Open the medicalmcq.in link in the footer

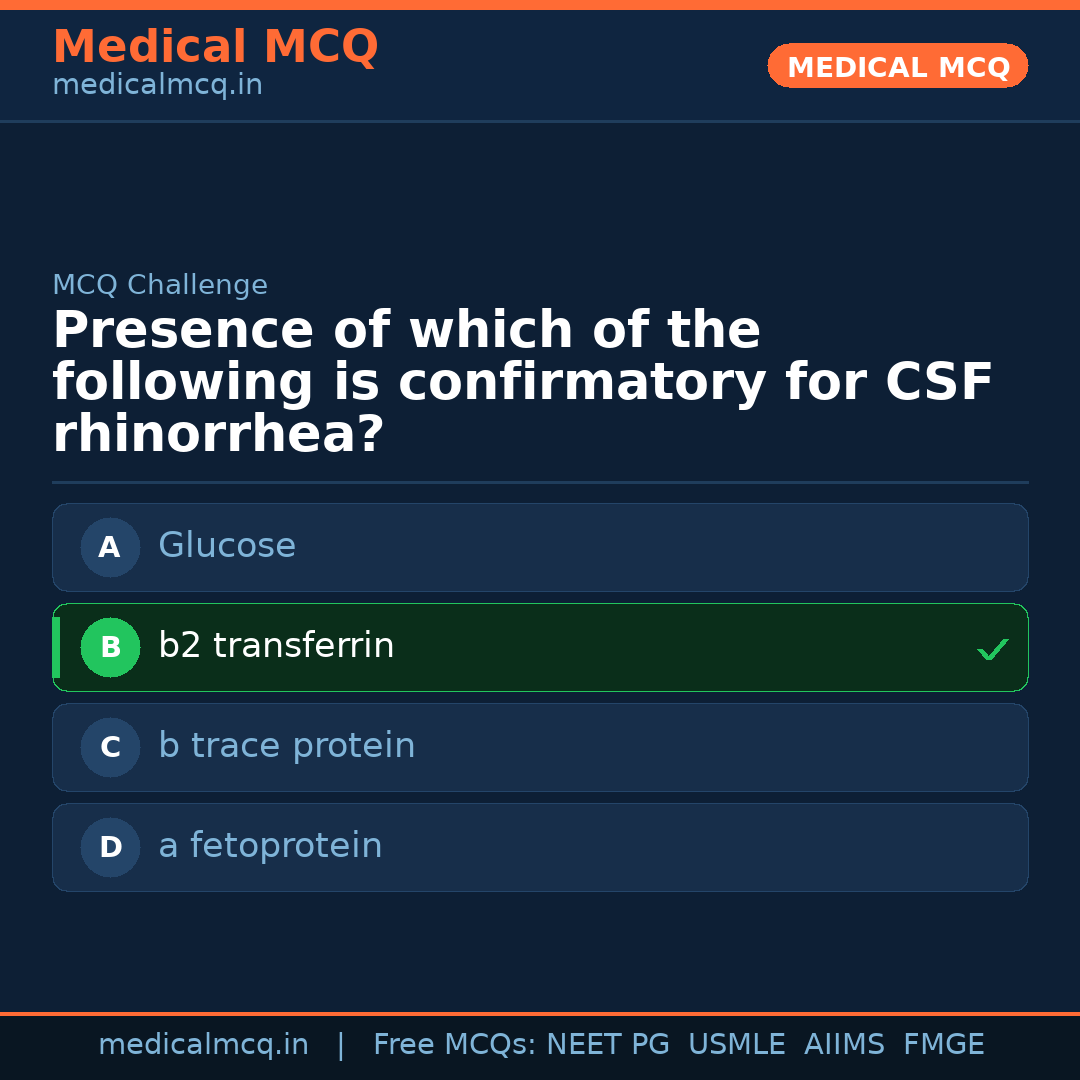pyautogui.click(x=203, y=1045)
